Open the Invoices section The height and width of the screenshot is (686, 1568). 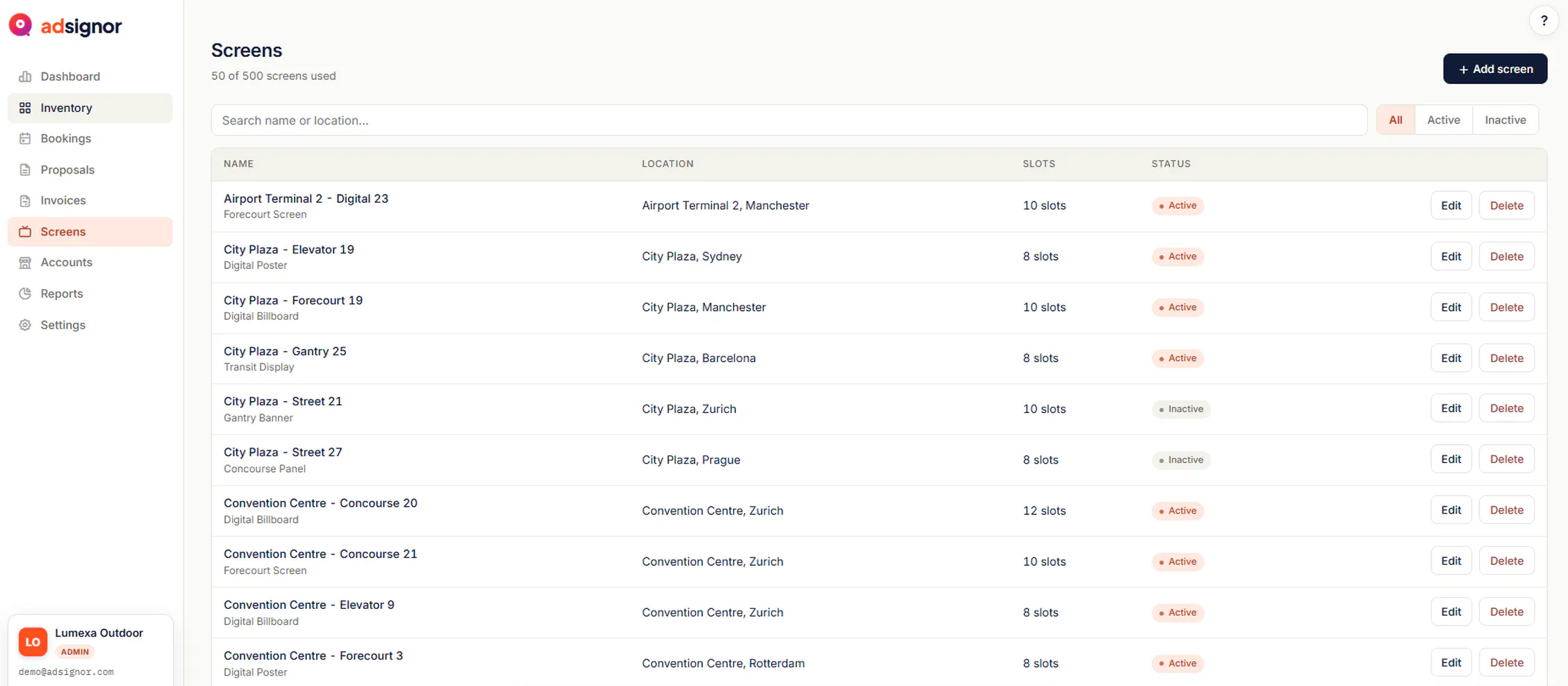pyautogui.click(x=90, y=200)
